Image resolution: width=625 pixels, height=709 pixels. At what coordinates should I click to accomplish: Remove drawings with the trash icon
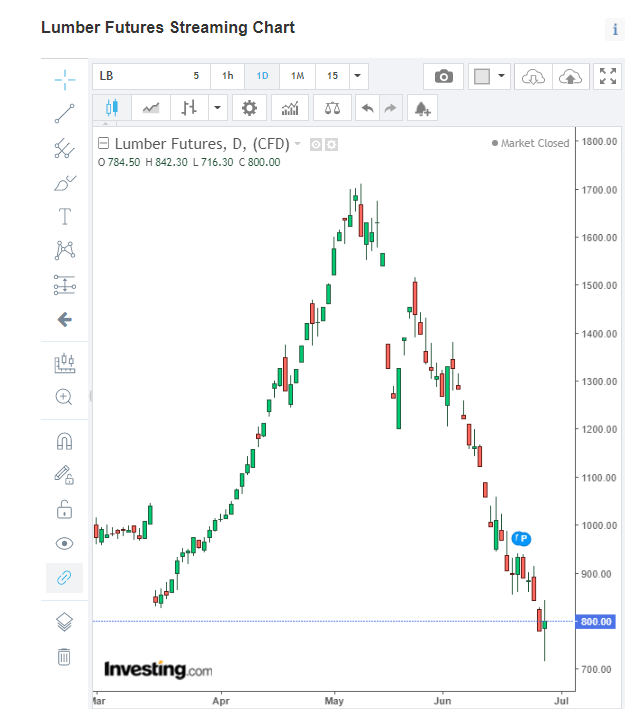click(x=64, y=657)
